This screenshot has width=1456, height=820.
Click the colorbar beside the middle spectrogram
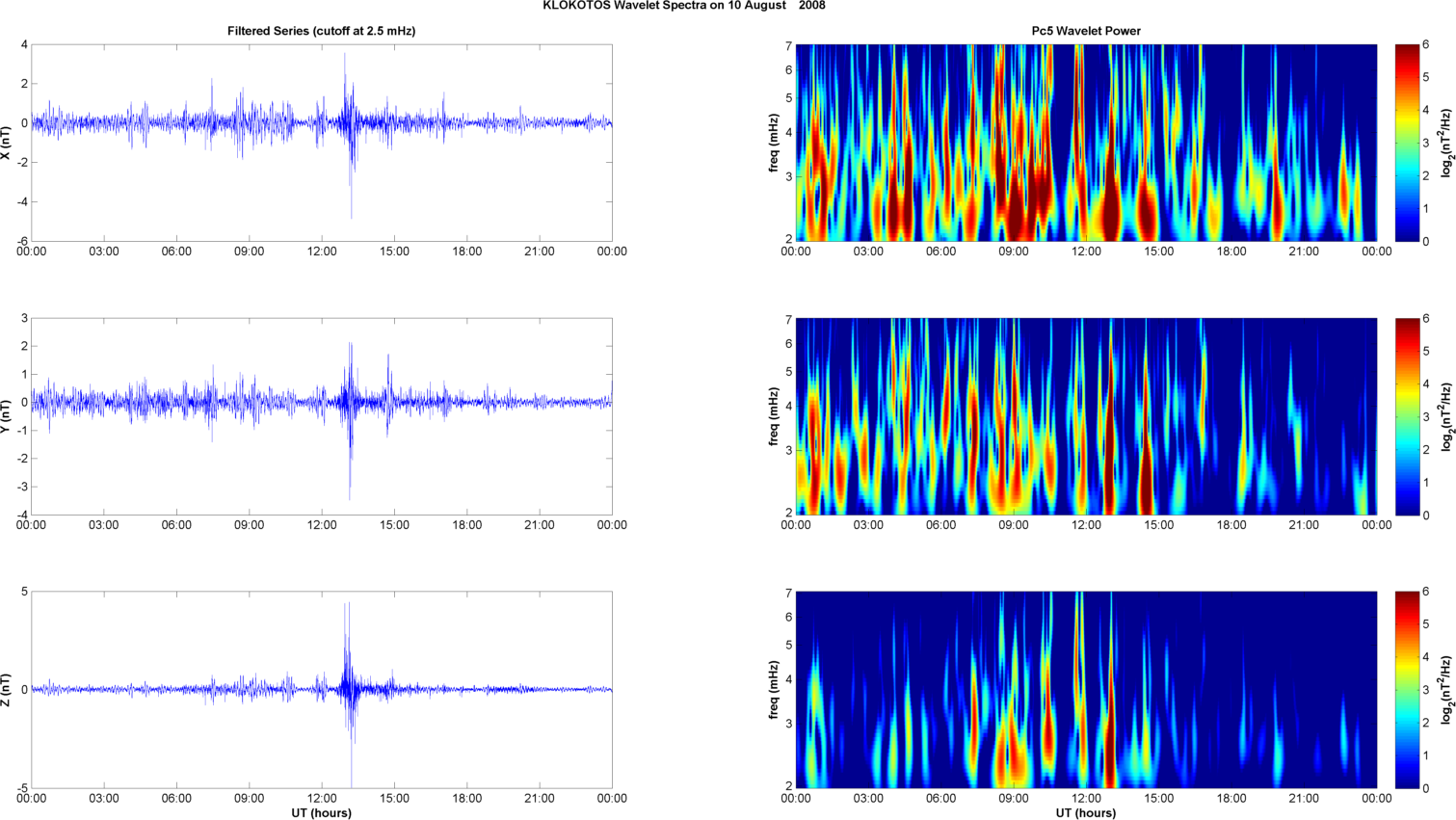[x=1407, y=416]
